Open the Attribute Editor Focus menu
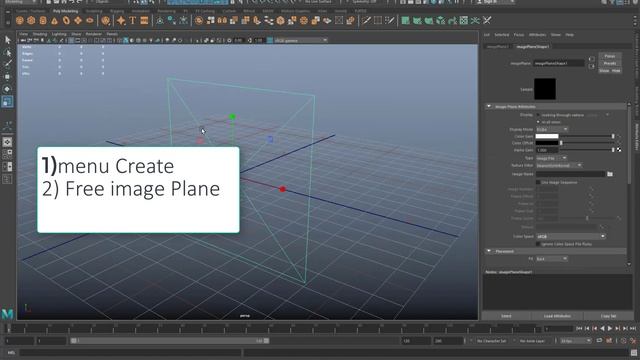640x360 pixels. point(519,35)
